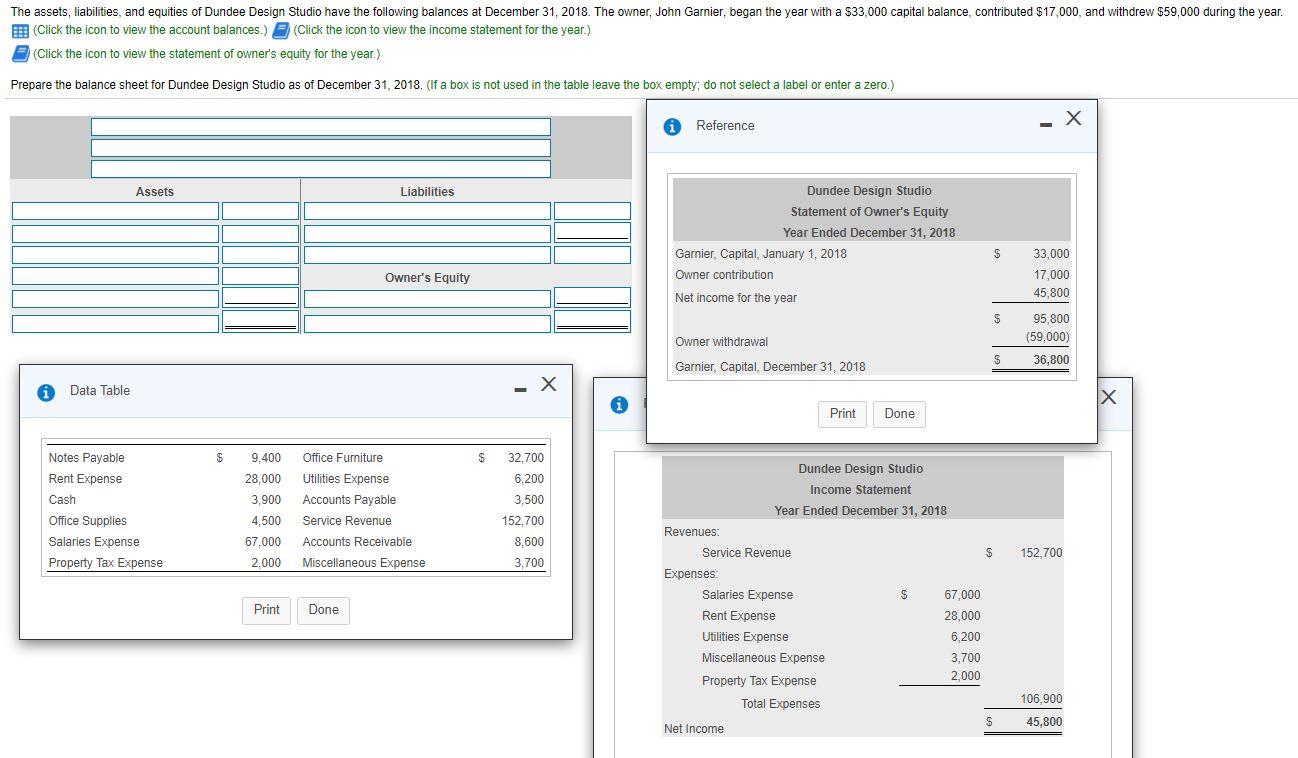The width and height of the screenshot is (1298, 758).
Task: Select the first liability amount field
Action: tap(592, 211)
